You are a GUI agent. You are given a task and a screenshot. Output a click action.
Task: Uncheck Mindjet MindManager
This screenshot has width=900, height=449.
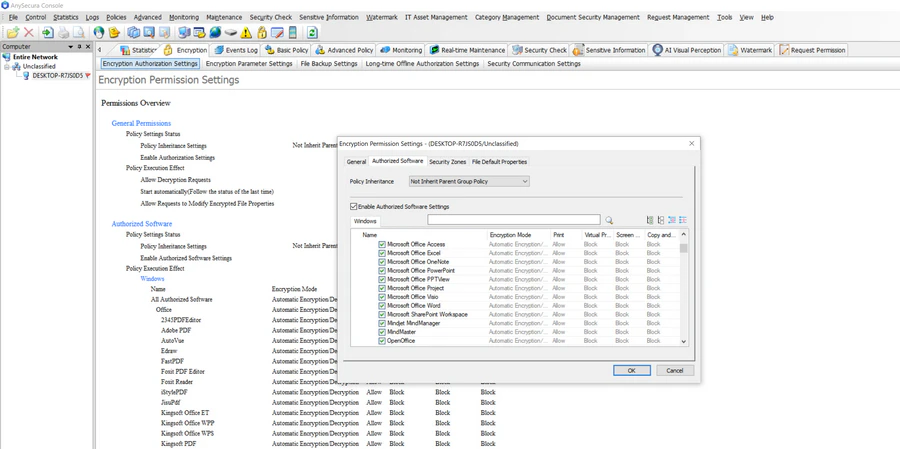(x=382, y=323)
